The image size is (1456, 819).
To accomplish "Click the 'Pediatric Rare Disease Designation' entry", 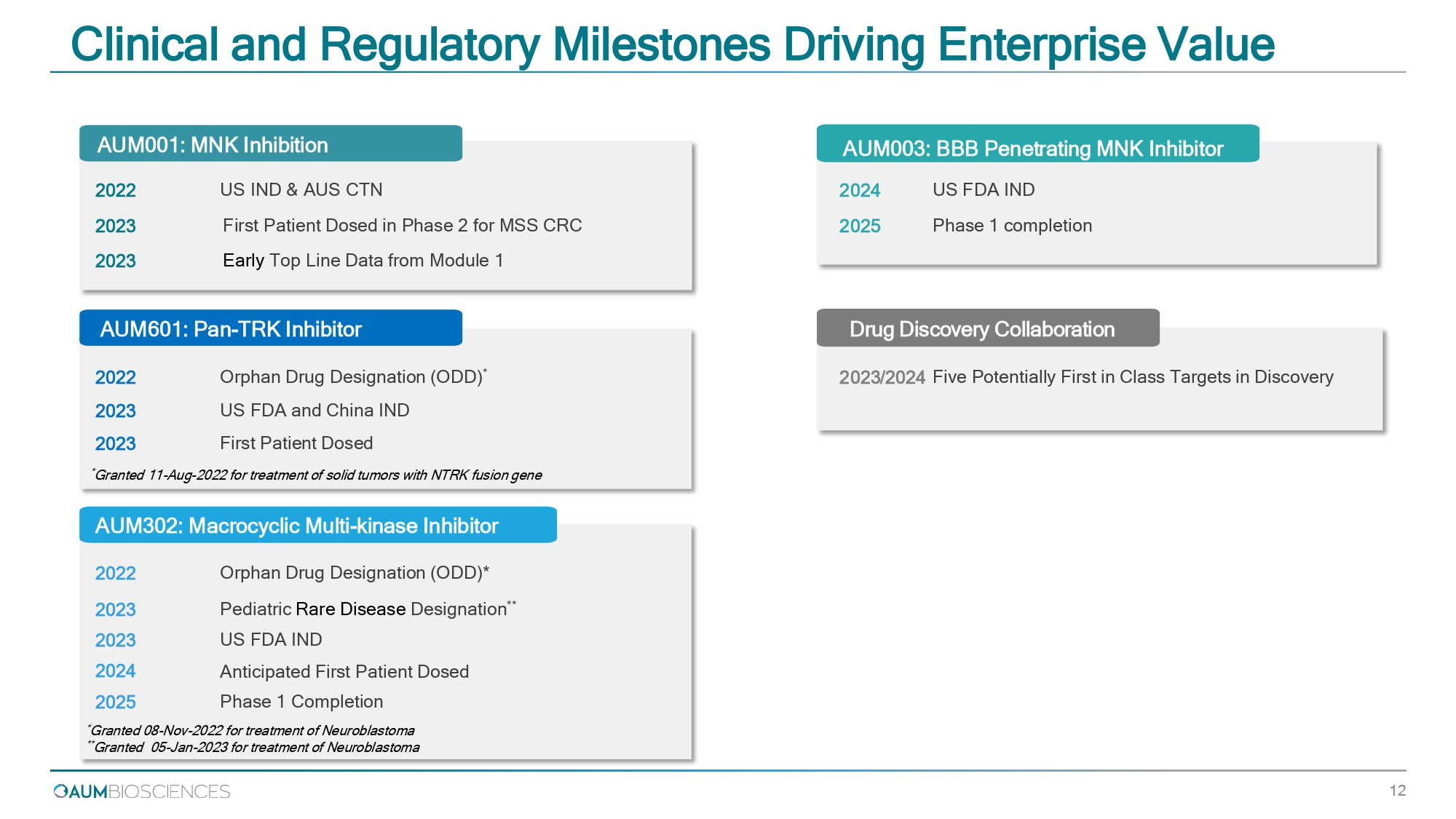I will point(368,609).
